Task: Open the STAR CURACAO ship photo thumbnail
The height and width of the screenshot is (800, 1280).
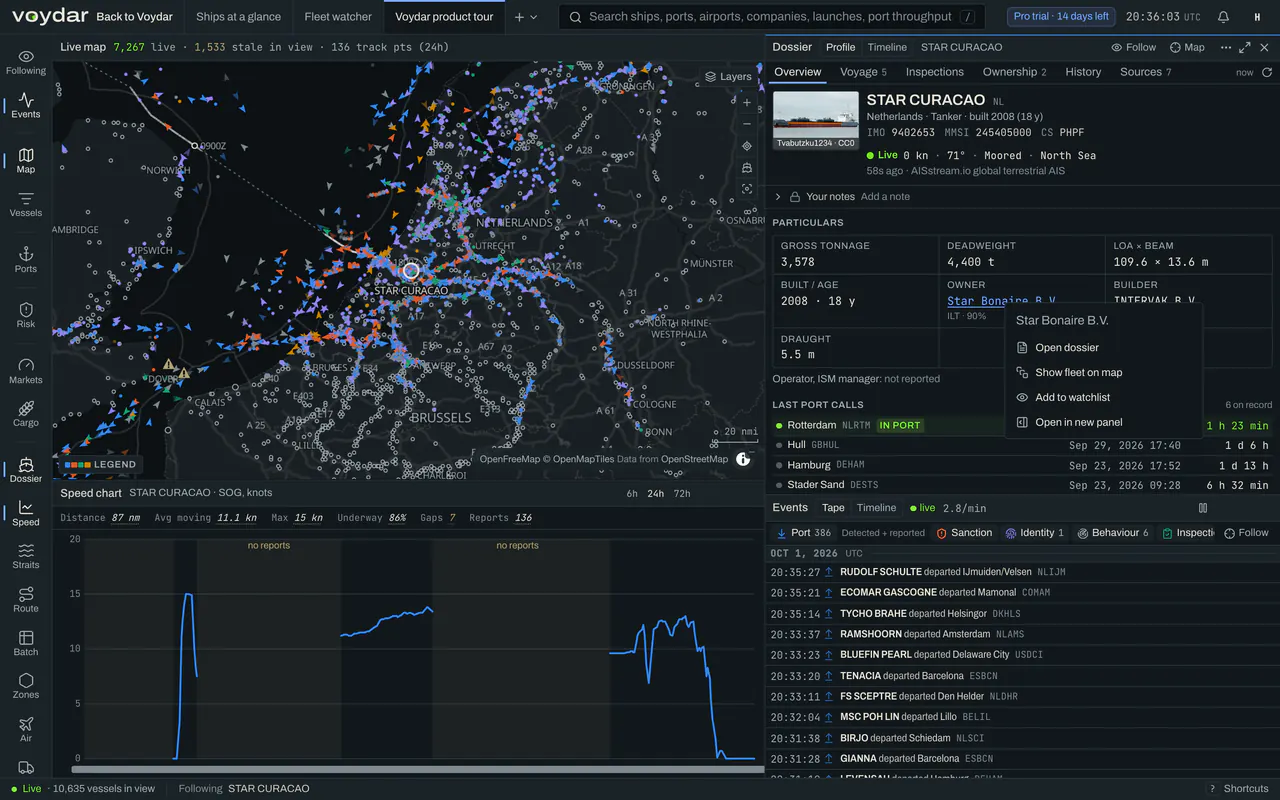Action: [816, 120]
